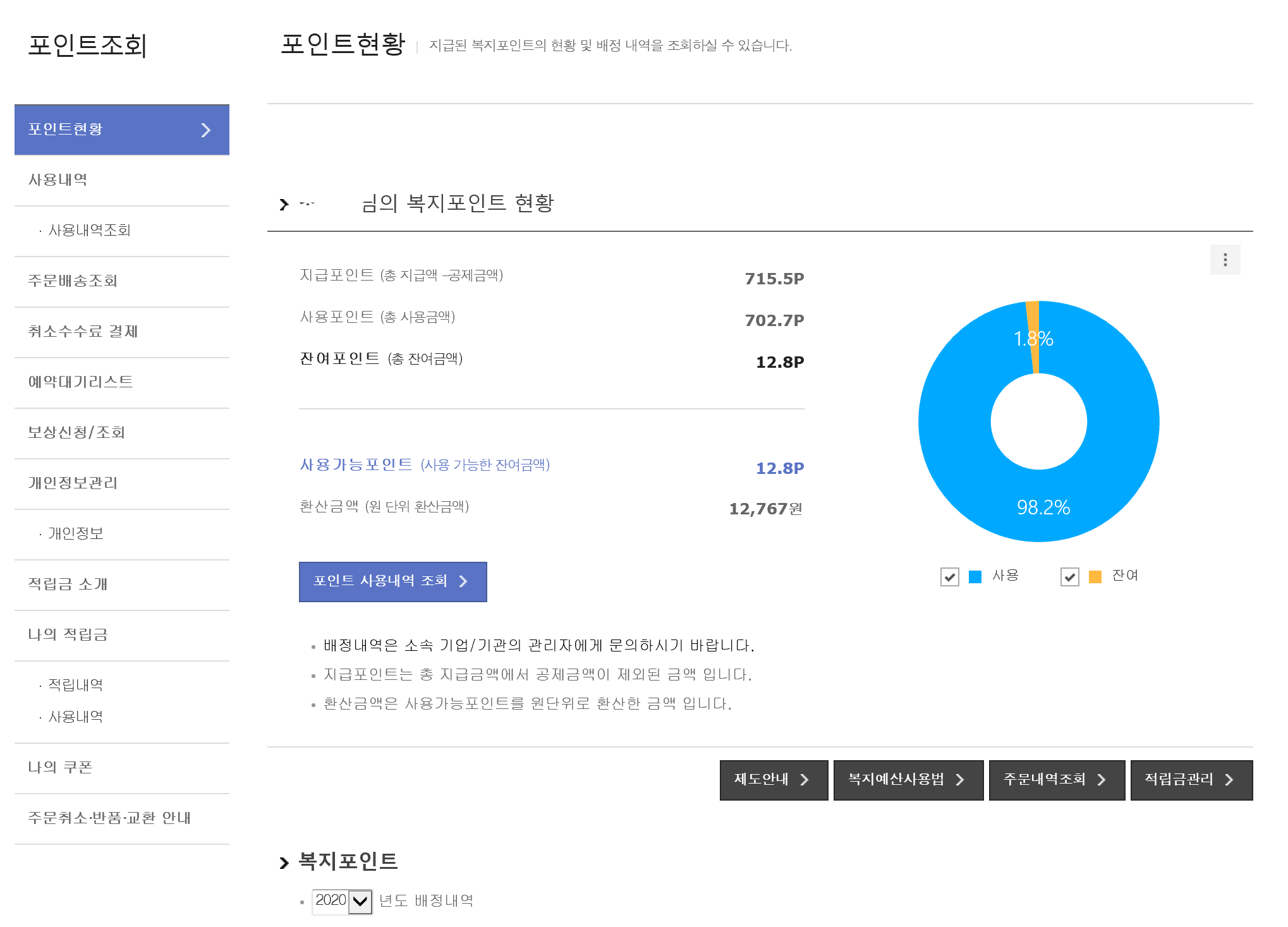
Task: Open the chart kebab menu icon
Action: click(x=1225, y=260)
